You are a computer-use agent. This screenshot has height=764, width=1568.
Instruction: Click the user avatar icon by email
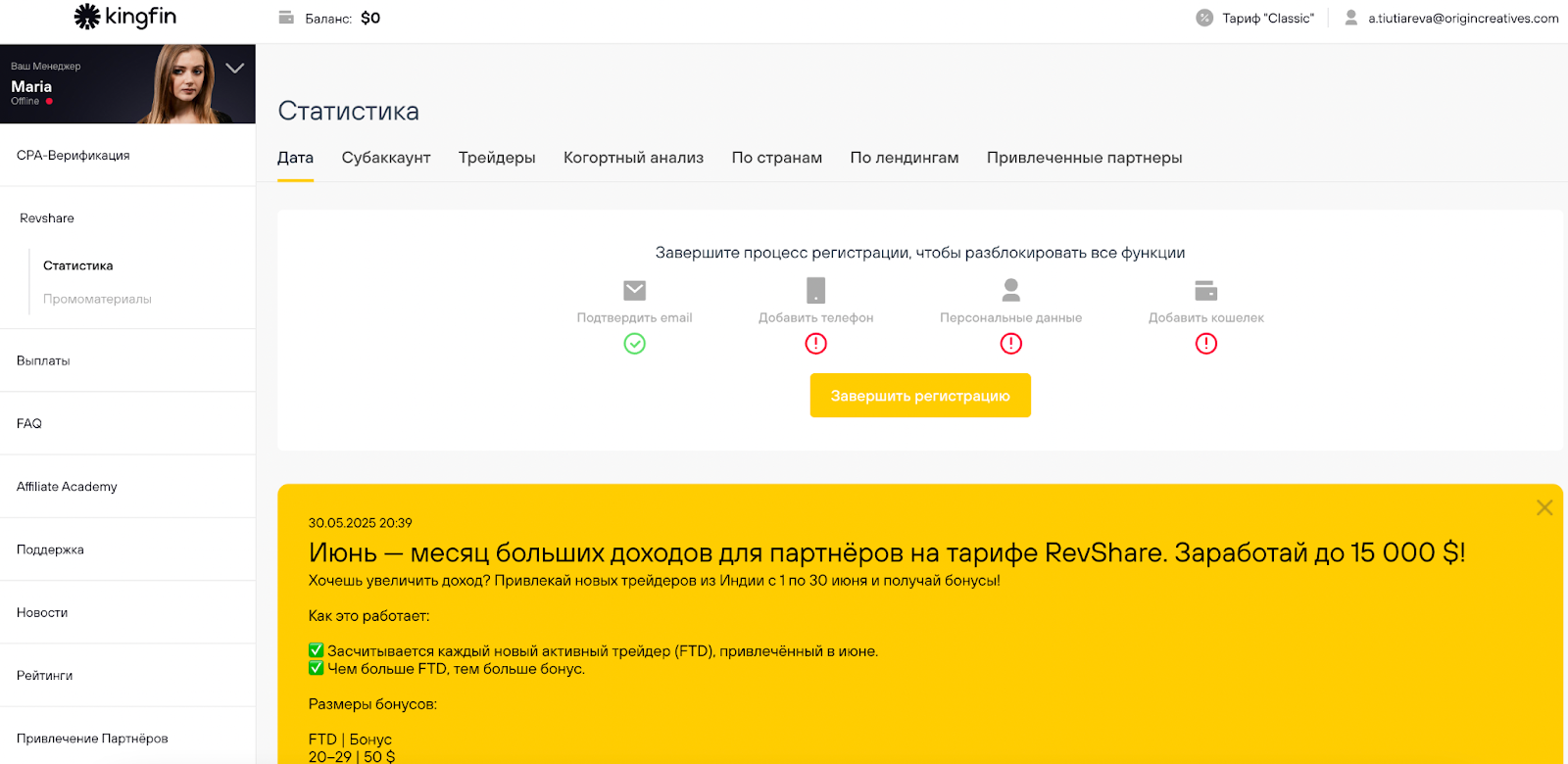point(1351,18)
